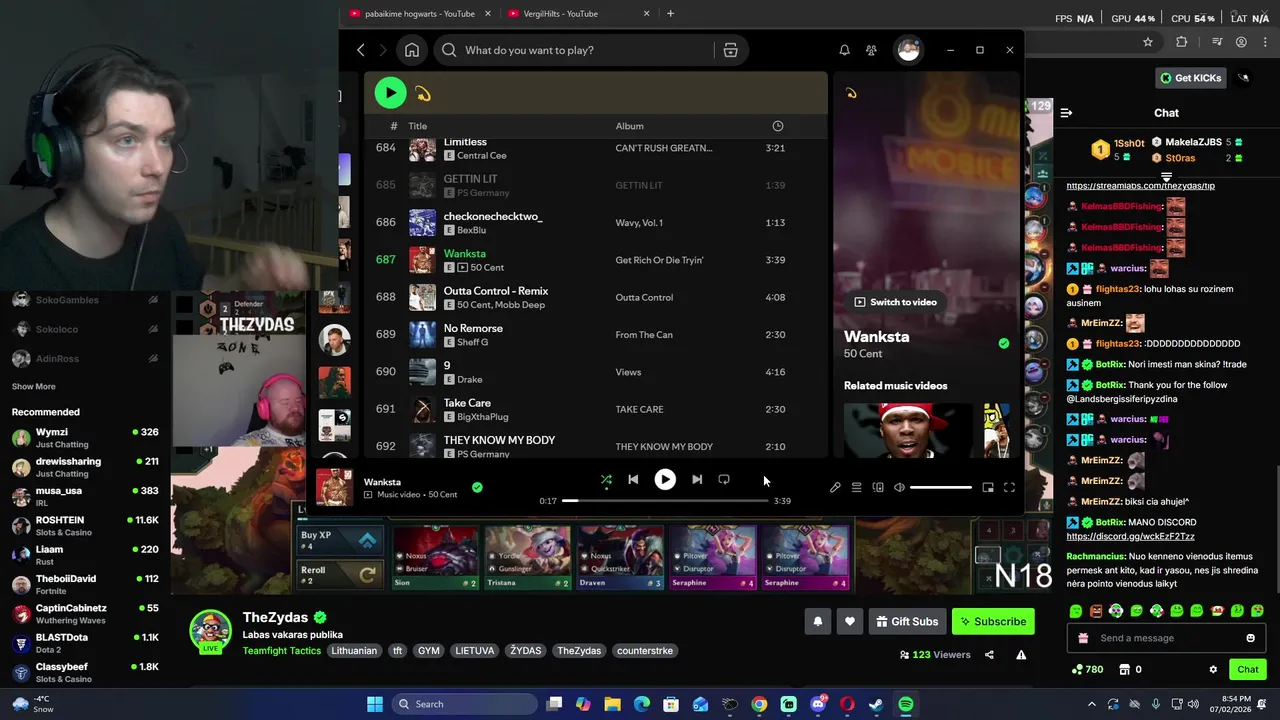Mute Spotify volume speaker icon
This screenshot has width=1280, height=720.
click(x=899, y=487)
